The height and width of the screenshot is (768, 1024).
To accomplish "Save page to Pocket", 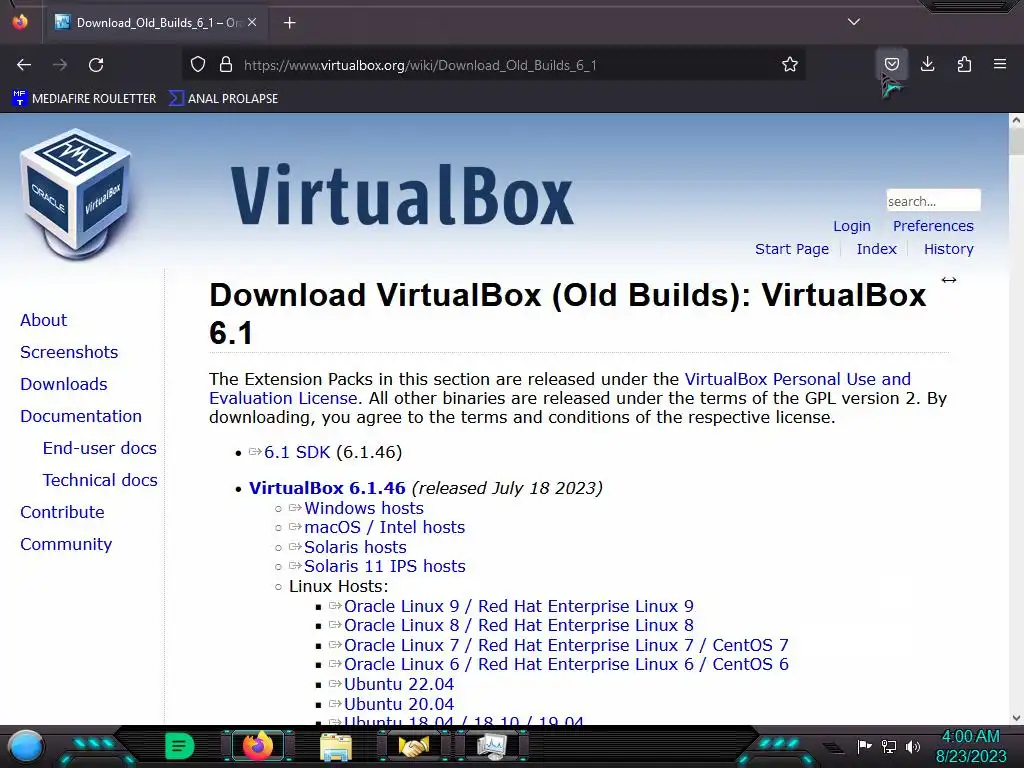I will (891, 65).
